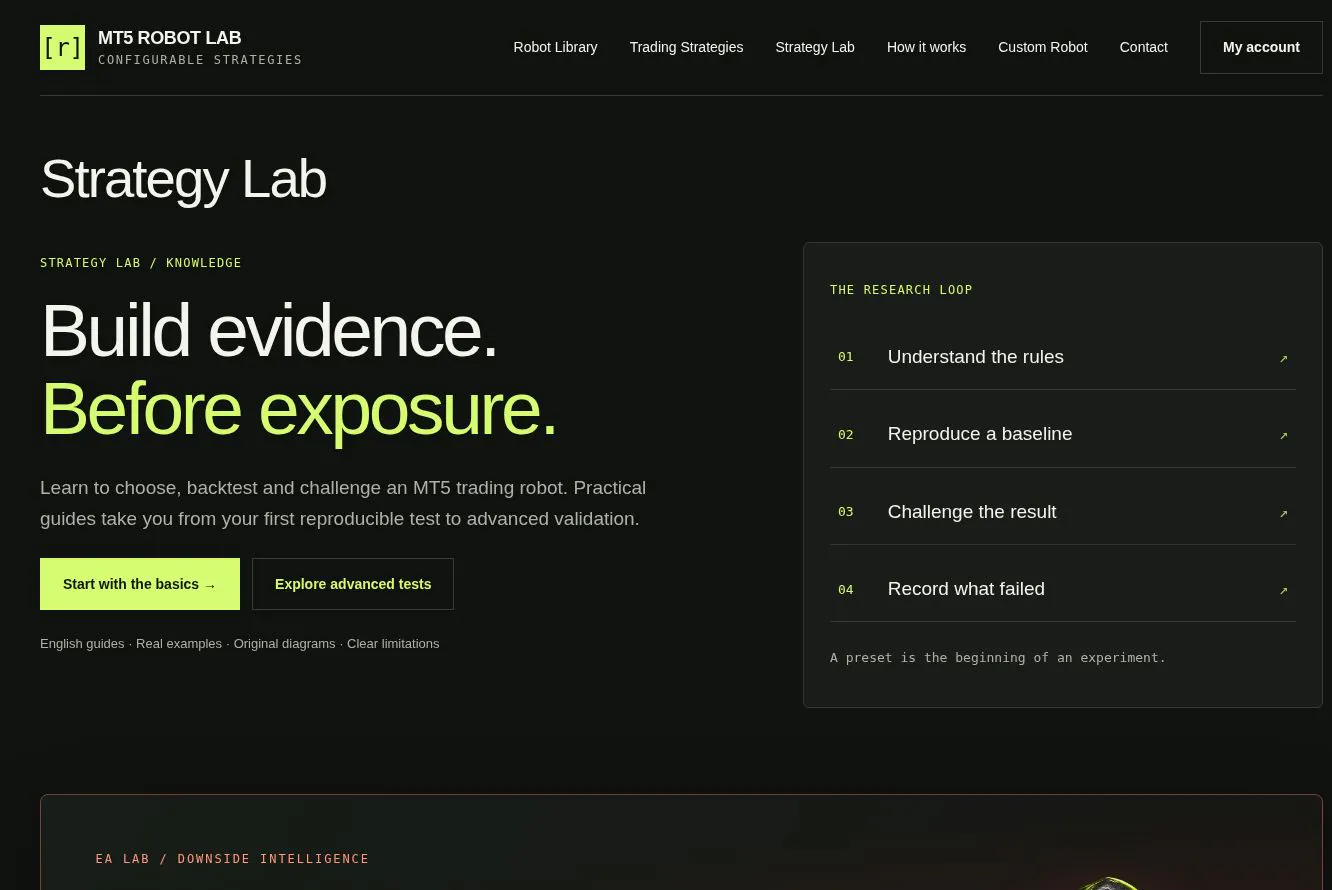Open step 03 Challenge the result
1332x890 pixels.
pos(1063,512)
